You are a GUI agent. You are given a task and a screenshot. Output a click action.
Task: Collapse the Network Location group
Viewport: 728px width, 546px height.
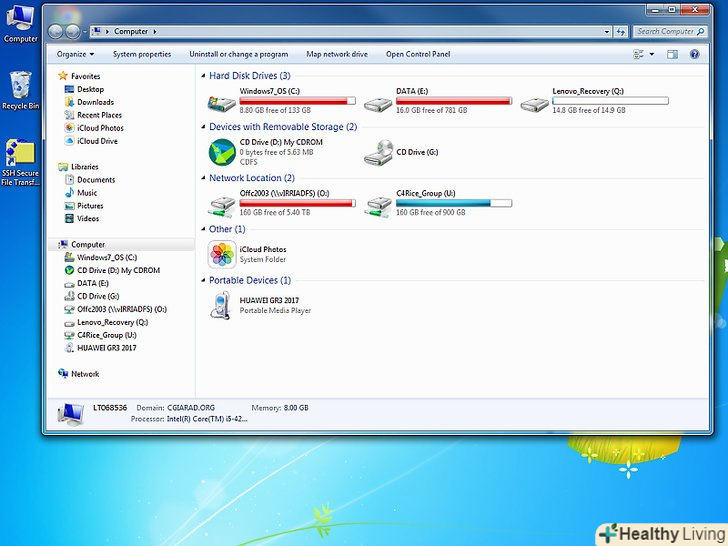pos(203,178)
